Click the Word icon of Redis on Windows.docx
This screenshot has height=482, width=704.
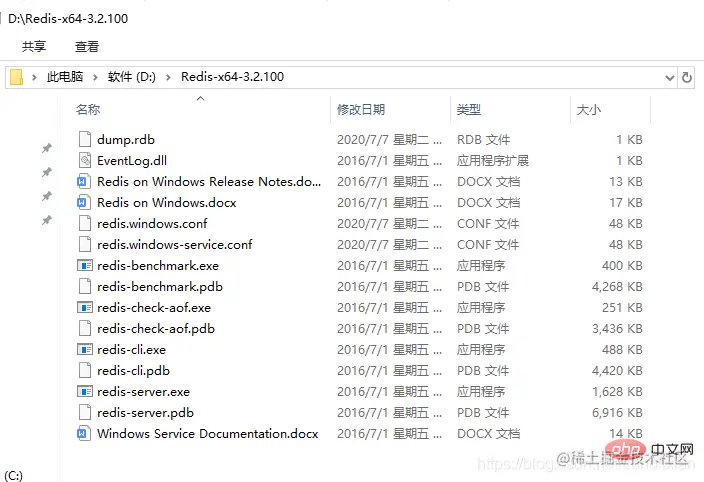coord(84,202)
